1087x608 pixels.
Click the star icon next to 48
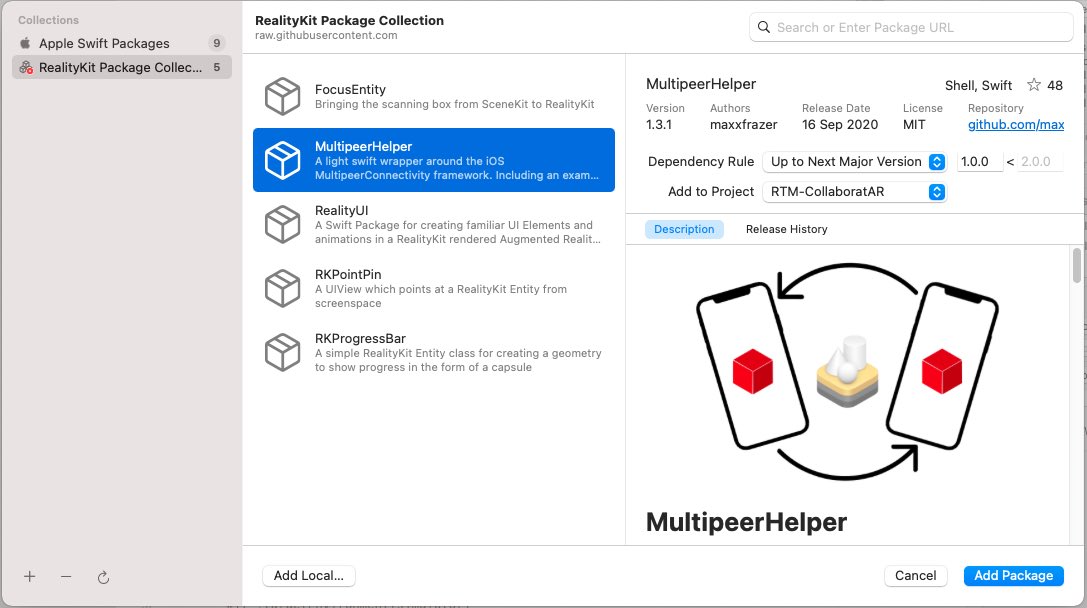(x=1034, y=85)
